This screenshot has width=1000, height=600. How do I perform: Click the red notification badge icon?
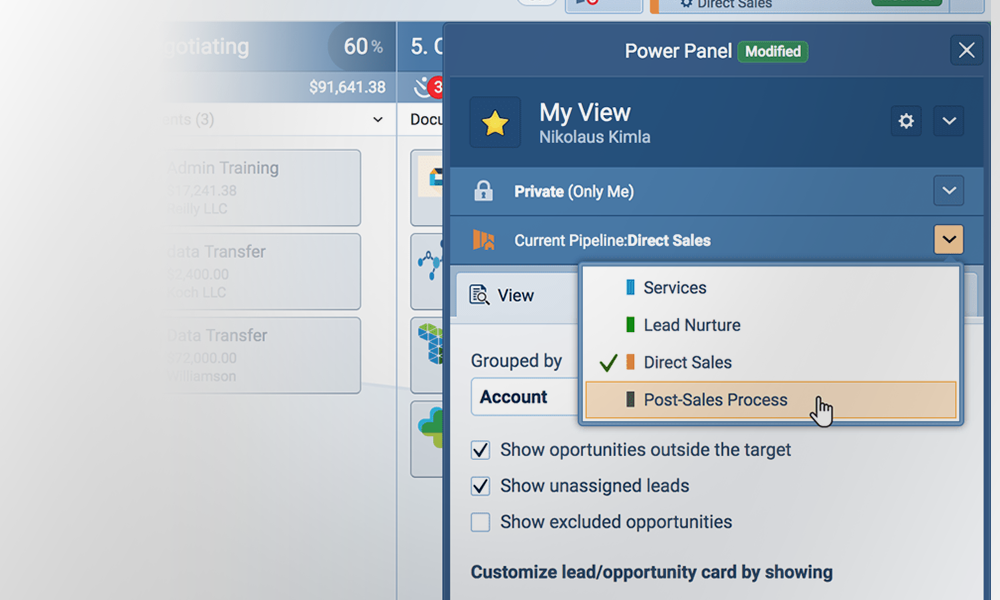[437, 87]
